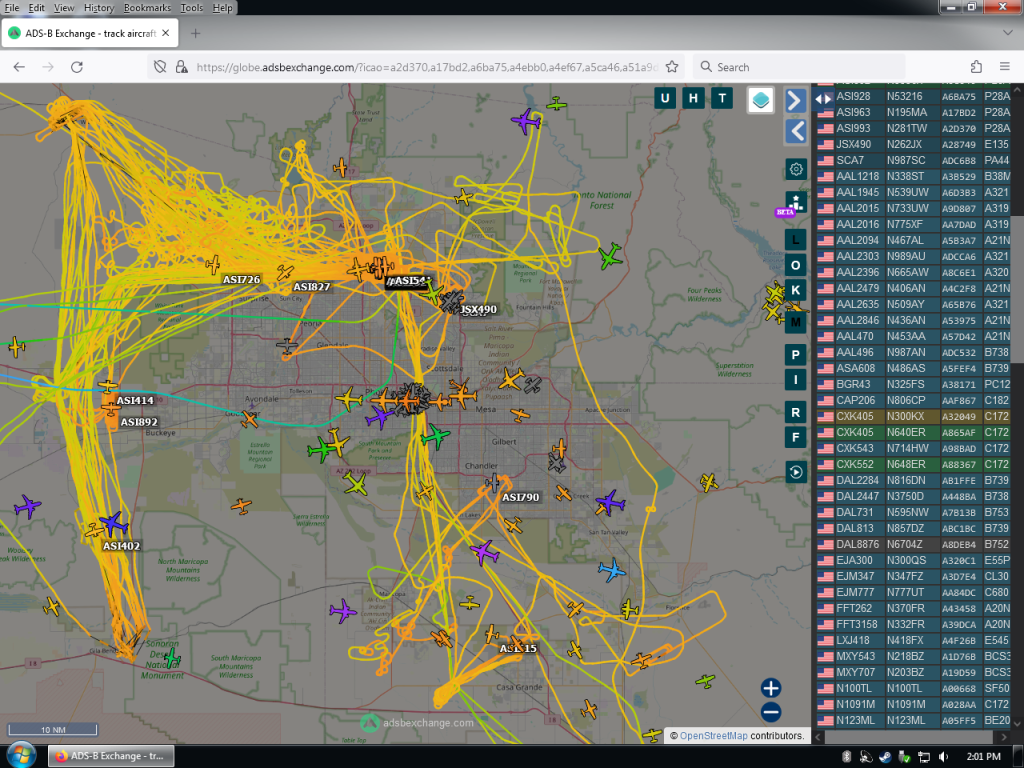The height and width of the screenshot is (768, 1024).
Task: Zoom in with the plus button
Action: click(771, 688)
